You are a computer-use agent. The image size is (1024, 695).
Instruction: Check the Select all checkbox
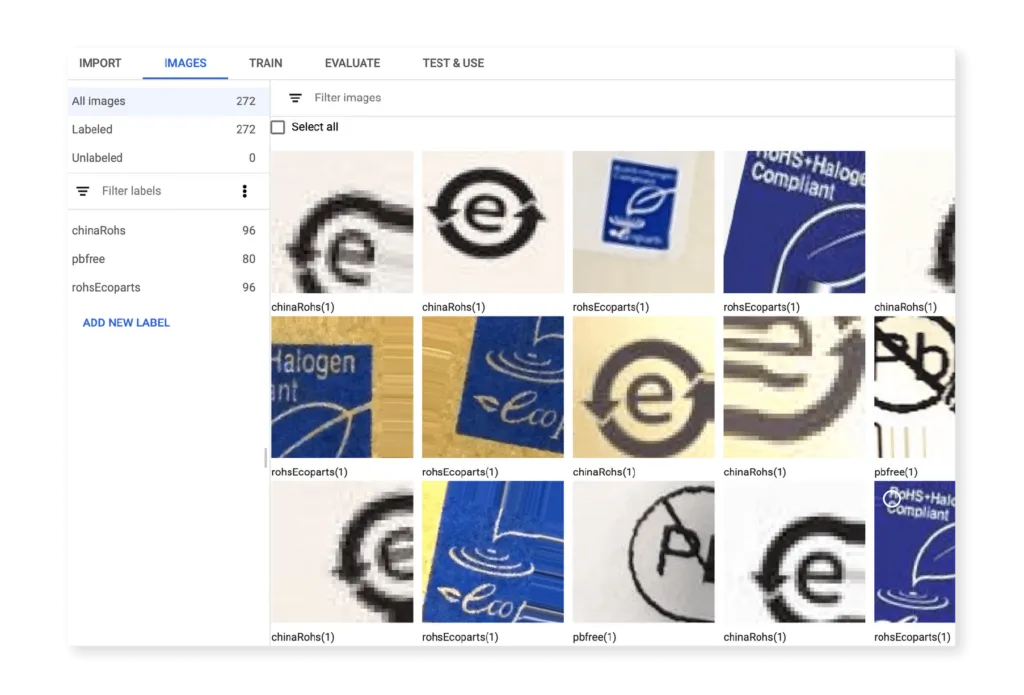(x=277, y=127)
